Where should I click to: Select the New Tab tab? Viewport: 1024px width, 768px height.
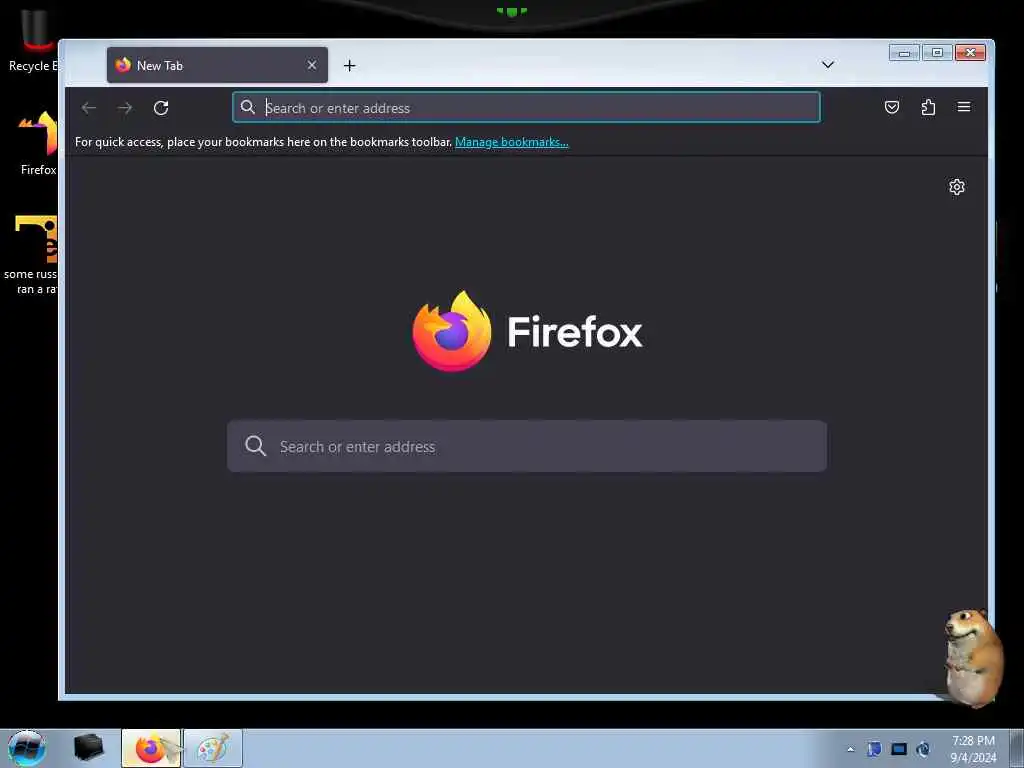pyautogui.click(x=217, y=65)
